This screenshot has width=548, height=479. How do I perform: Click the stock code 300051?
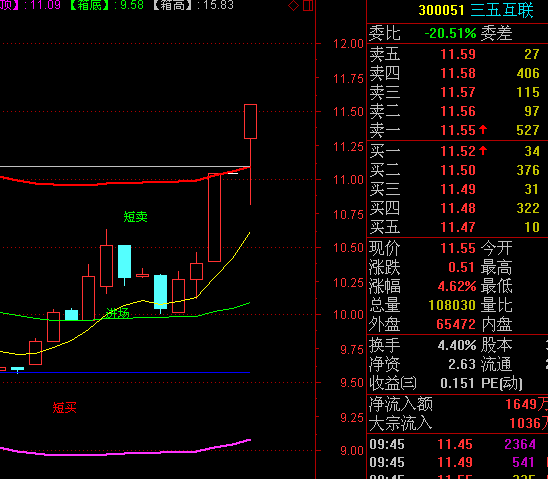pos(441,10)
